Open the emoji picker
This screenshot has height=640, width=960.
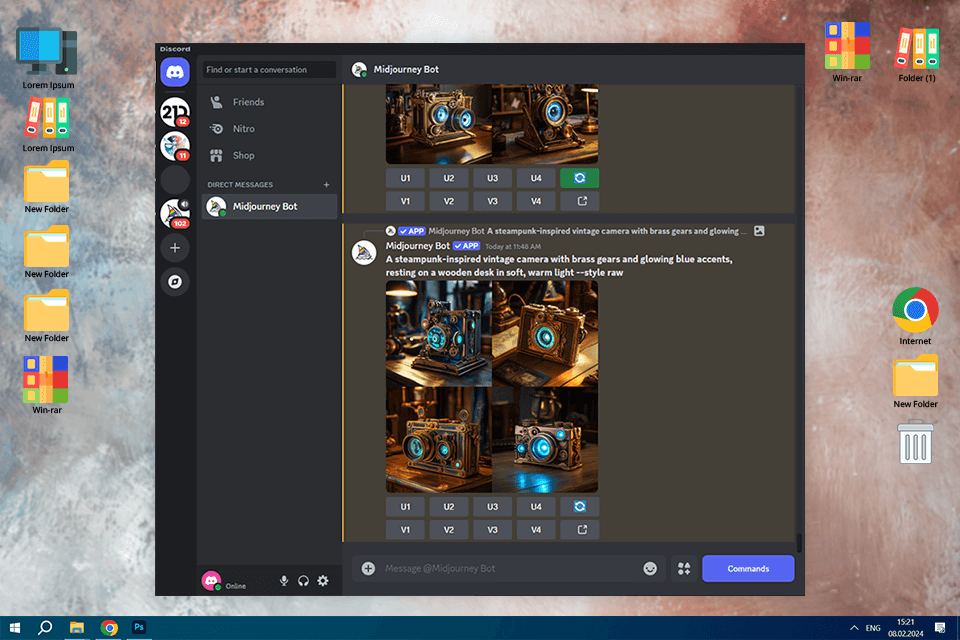pos(650,568)
